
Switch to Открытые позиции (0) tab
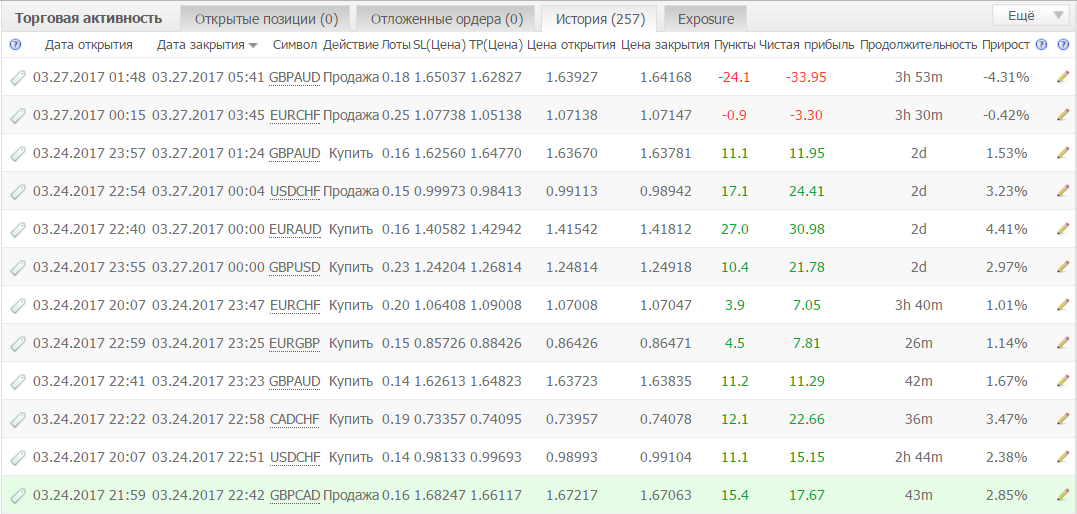pos(267,19)
